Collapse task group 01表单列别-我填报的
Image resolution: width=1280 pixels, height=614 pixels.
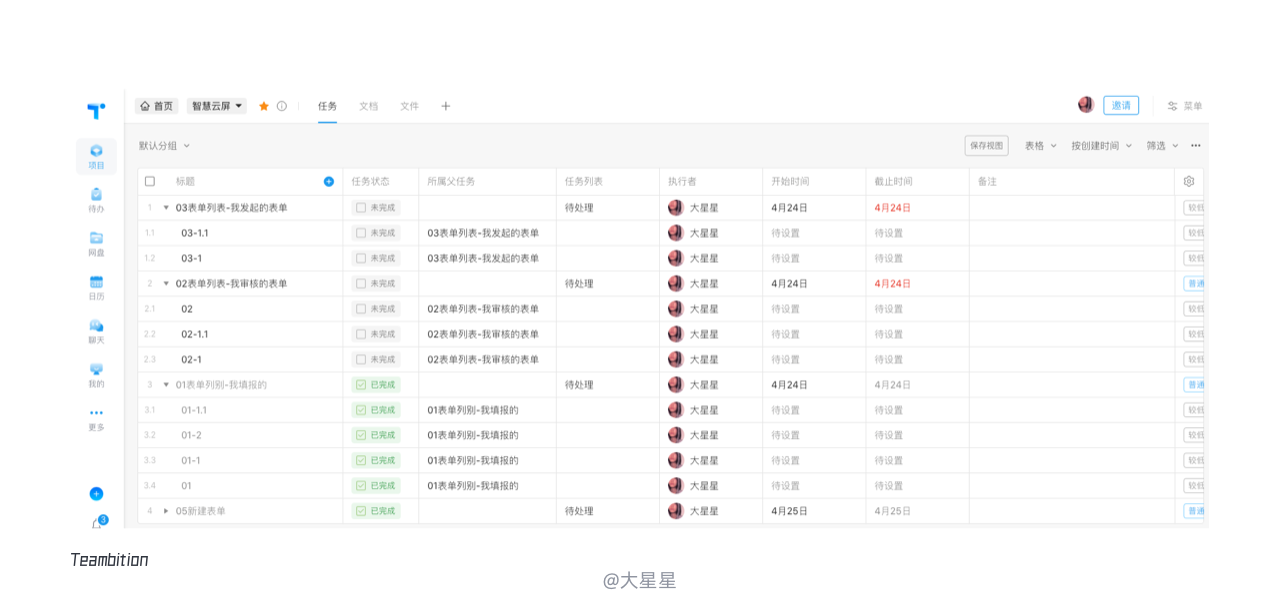point(166,385)
